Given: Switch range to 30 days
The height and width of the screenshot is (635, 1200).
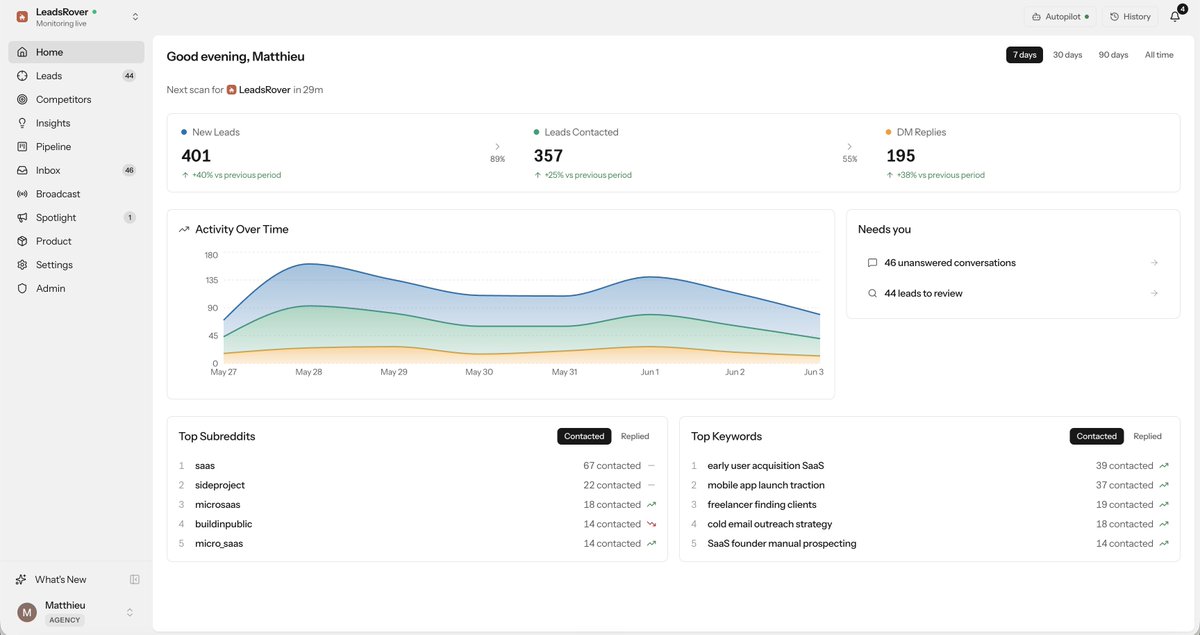Looking at the screenshot, I should [x=1067, y=55].
